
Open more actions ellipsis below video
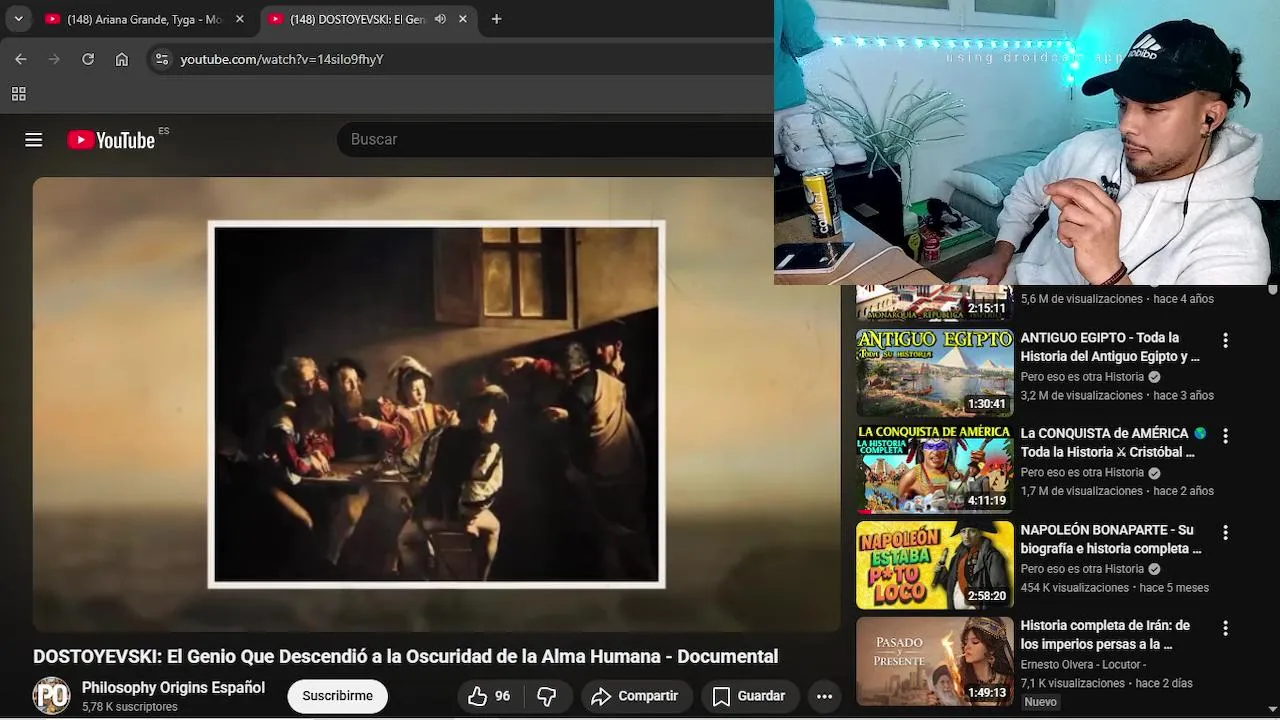(824, 696)
